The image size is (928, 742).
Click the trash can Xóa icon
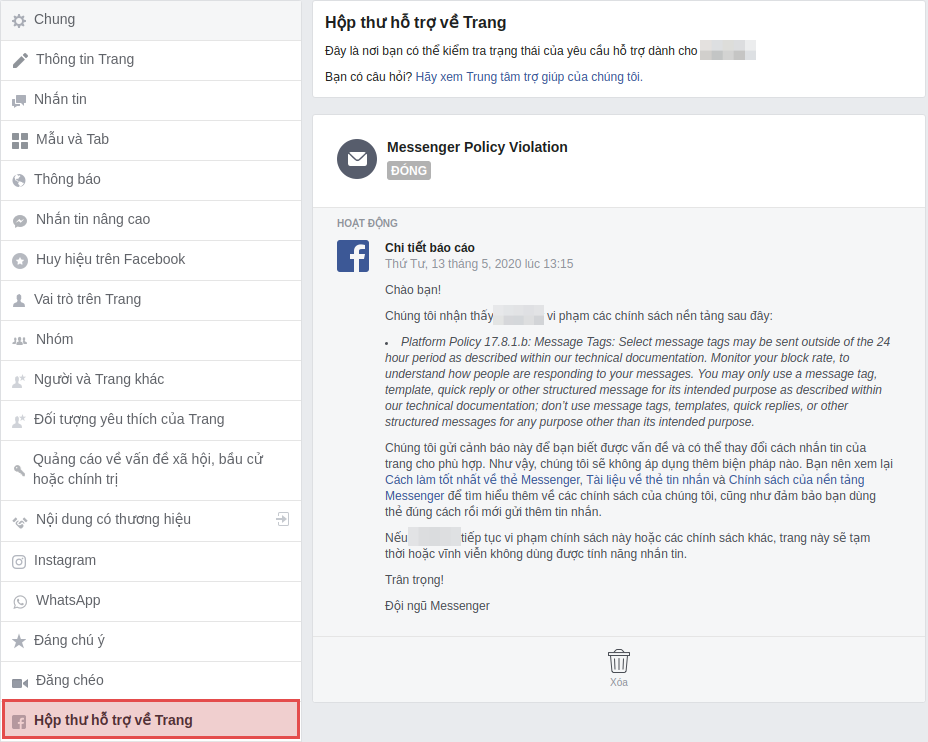(618, 661)
